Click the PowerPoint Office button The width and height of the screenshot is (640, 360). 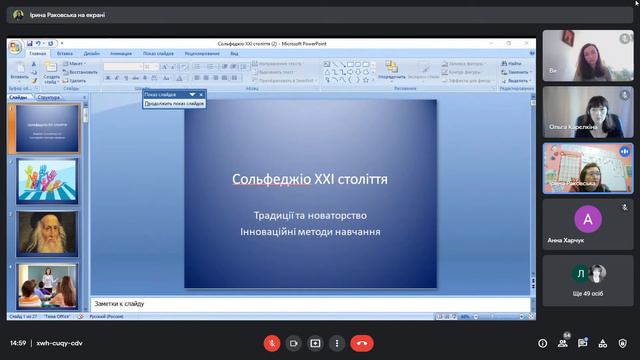click(x=15, y=47)
